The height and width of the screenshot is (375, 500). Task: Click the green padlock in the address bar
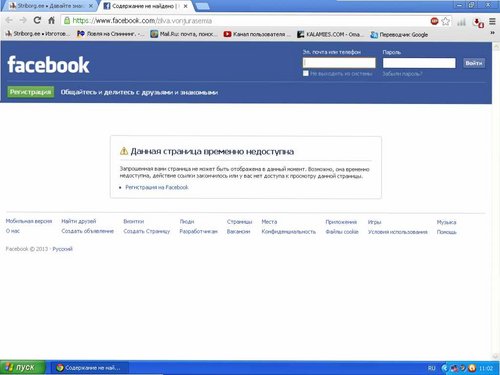[x=67, y=21]
